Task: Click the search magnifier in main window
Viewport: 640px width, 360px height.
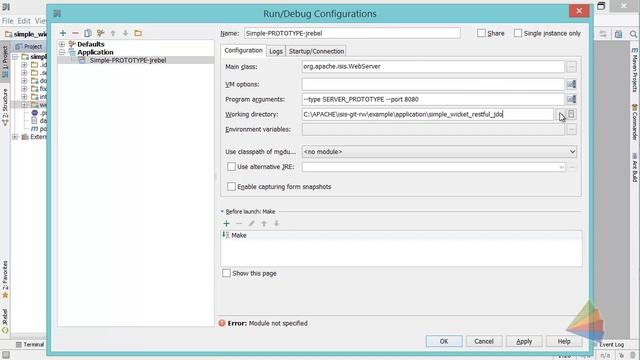Action: tap(633, 34)
